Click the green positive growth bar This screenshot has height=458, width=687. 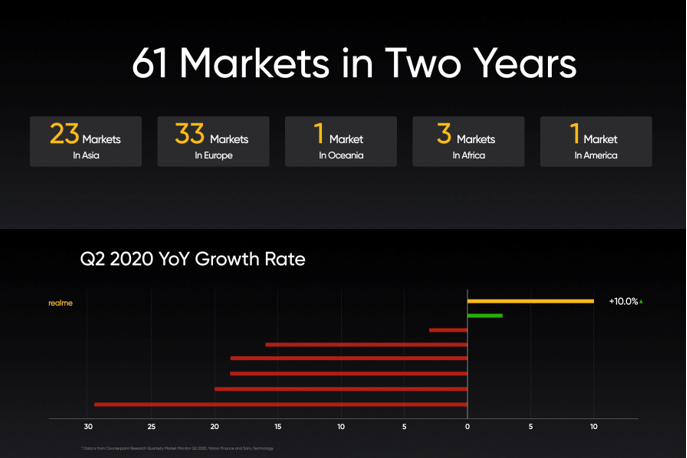(x=485, y=316)
